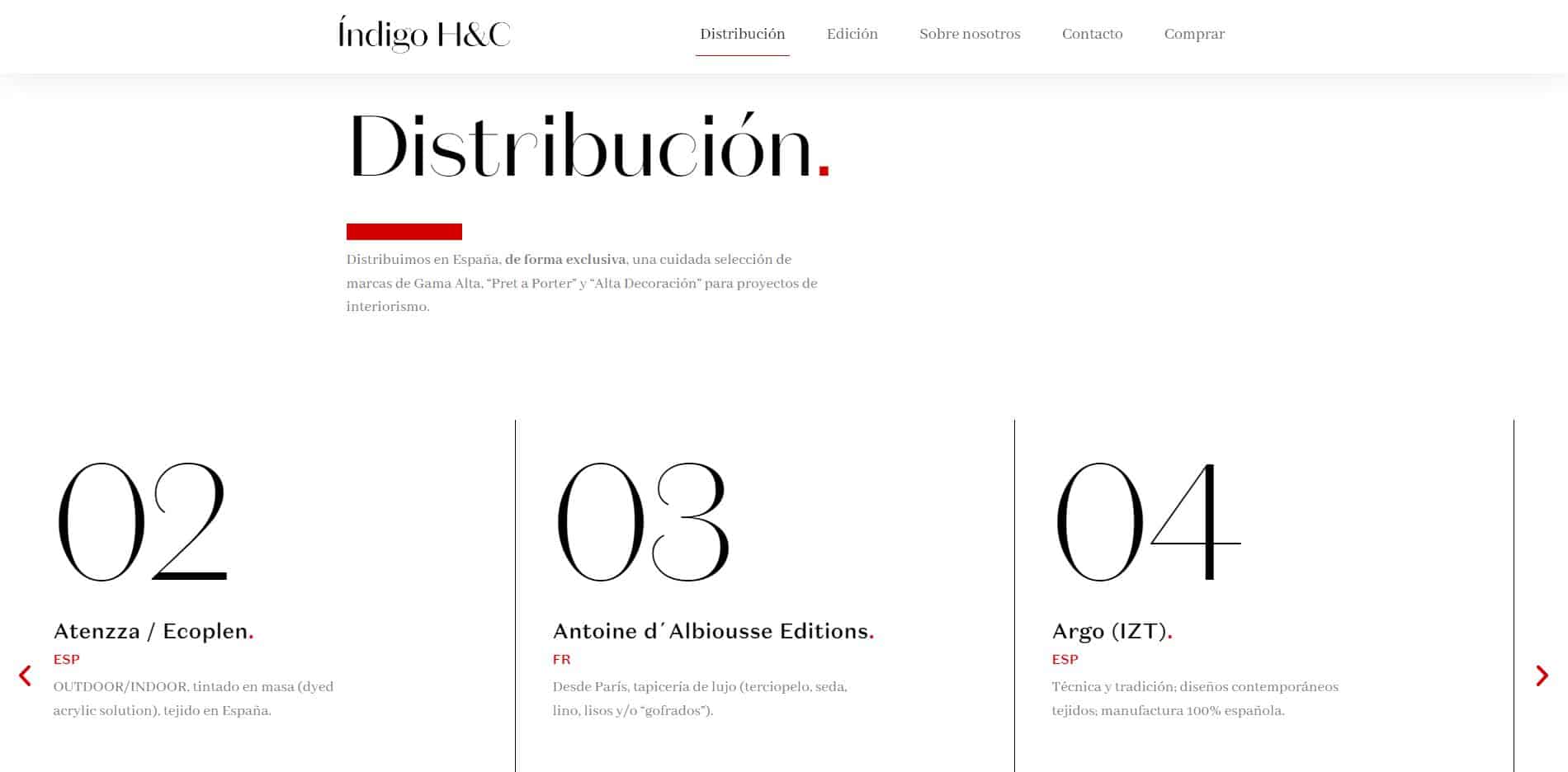Viewport: 1568px width, 772px height.
Task: Click the ESP label under Argo (IZT)
Action: tap(1065, 659)
